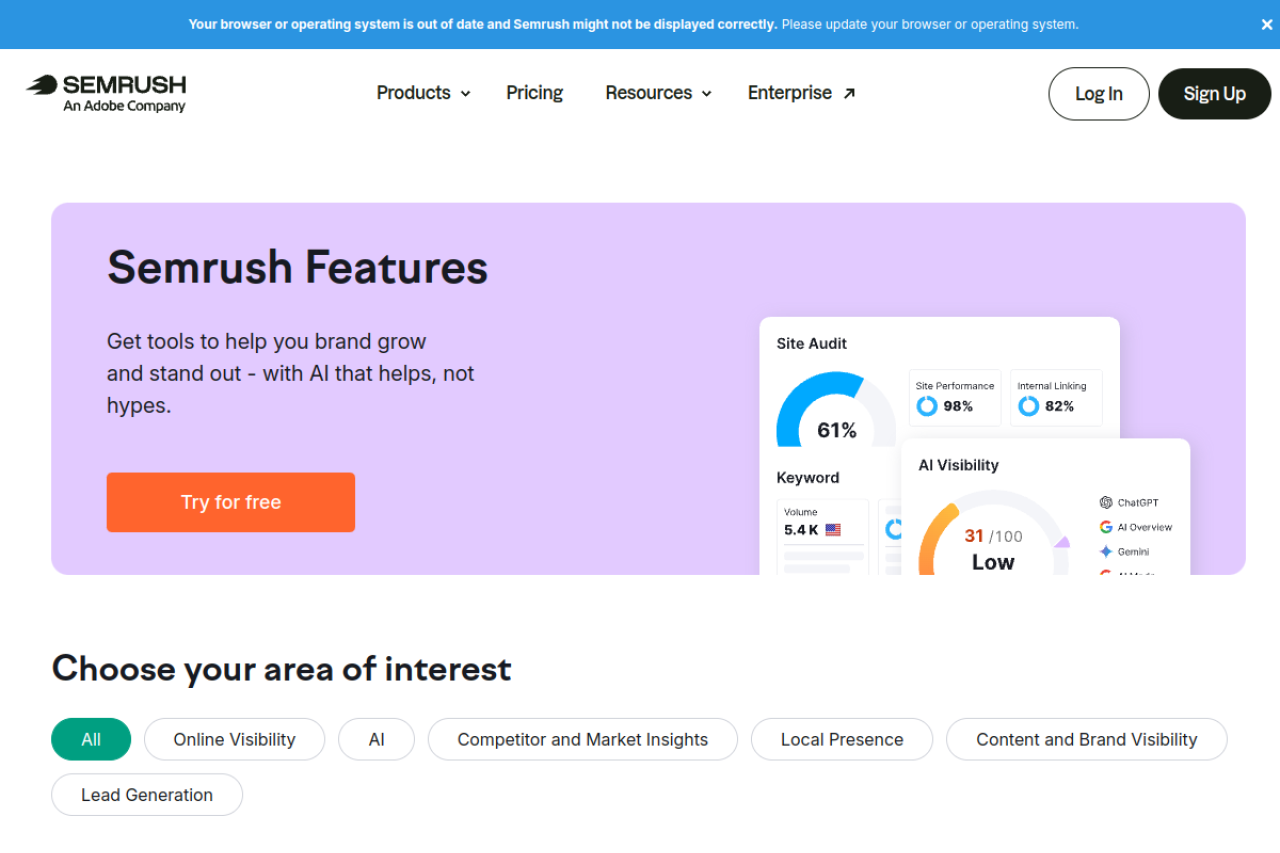1280x853 pixels.
Task: Click the Site Audit card title
Action: coord(812,343)
